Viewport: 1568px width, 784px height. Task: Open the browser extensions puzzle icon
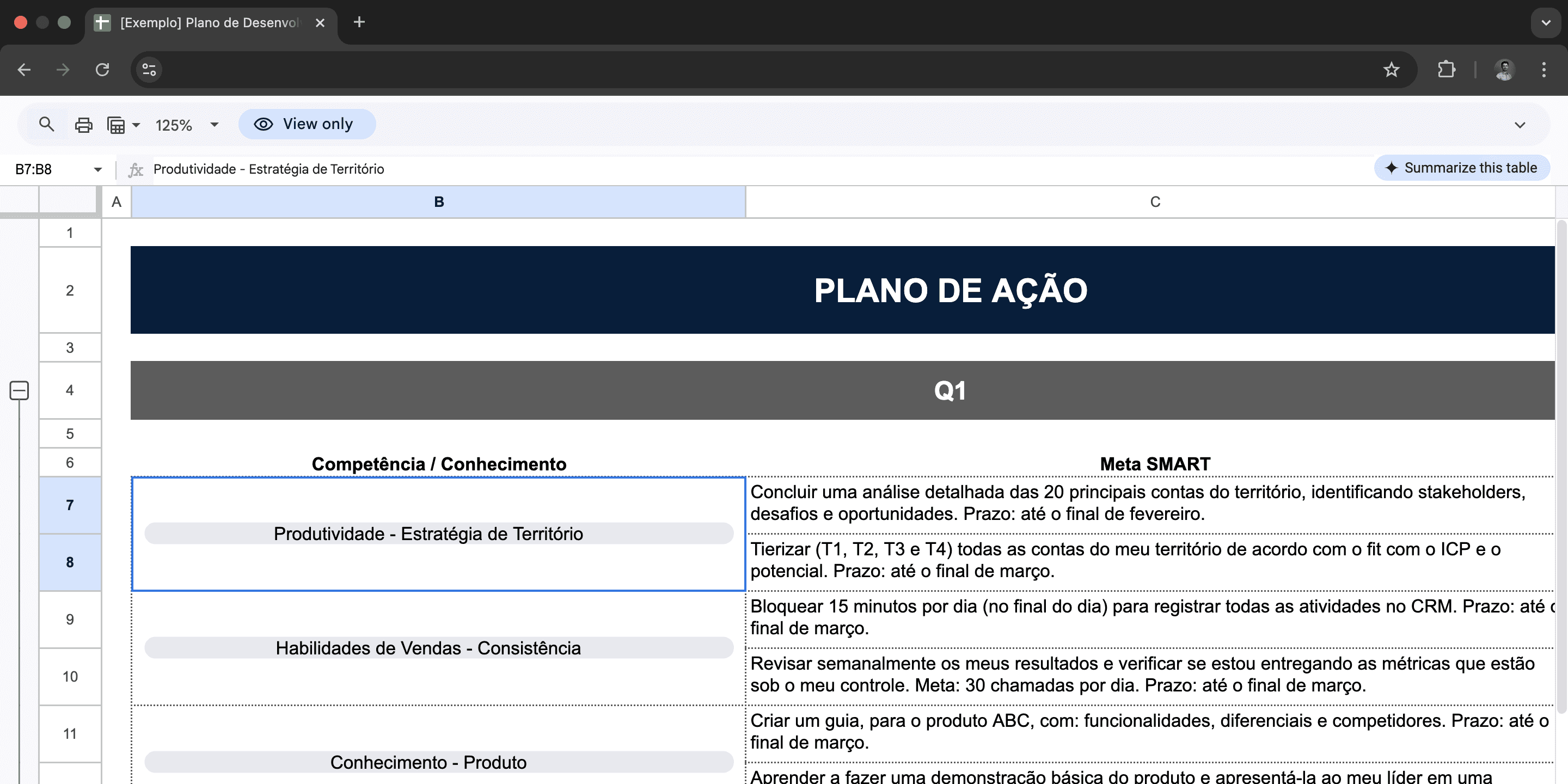tap(1446, 69)
